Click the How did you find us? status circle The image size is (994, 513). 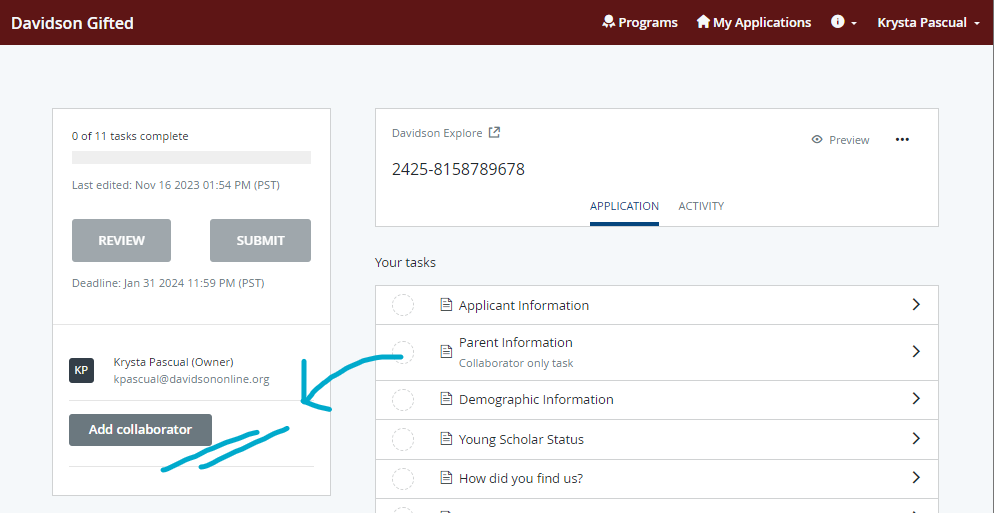pos(403,478)
